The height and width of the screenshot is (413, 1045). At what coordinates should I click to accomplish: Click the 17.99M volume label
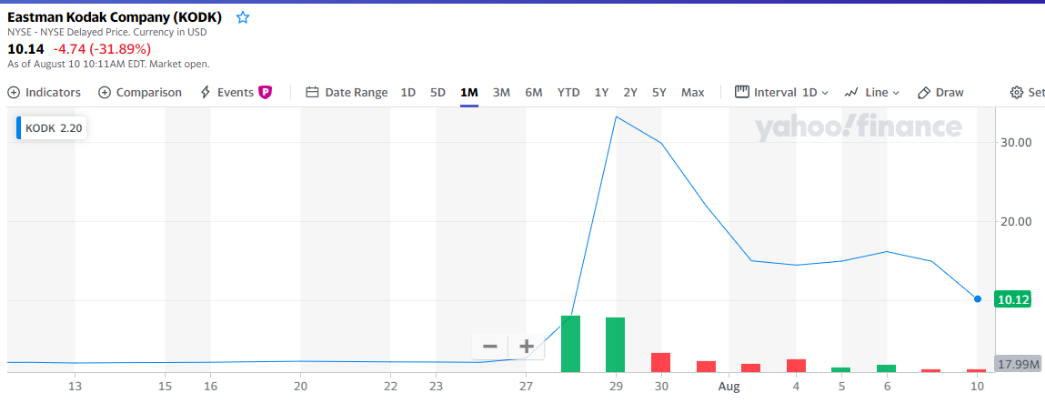[1018, 364]
